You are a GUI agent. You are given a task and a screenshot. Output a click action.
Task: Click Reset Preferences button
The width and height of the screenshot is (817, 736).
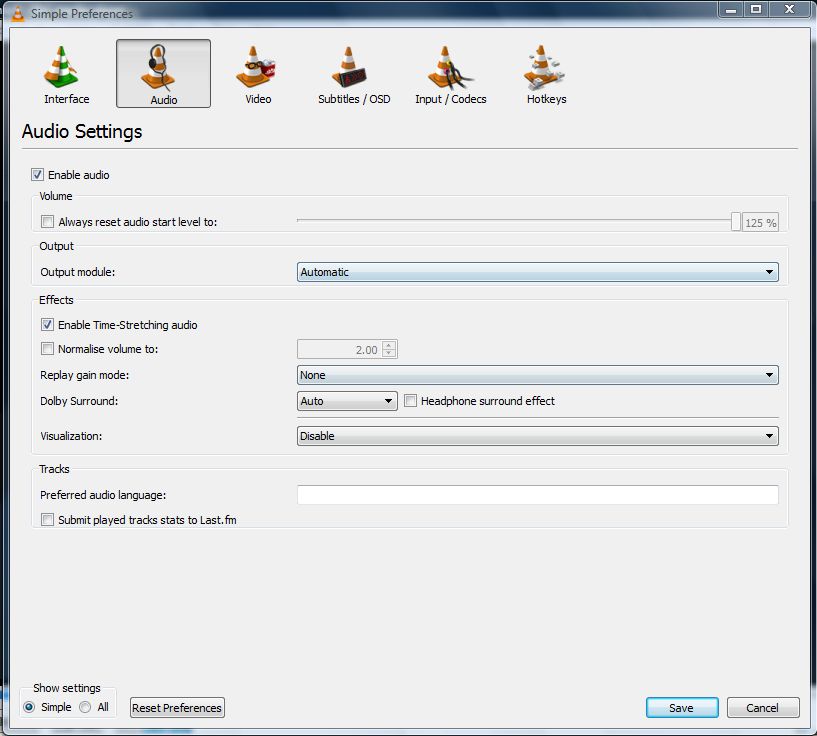[x=177, y=708]
